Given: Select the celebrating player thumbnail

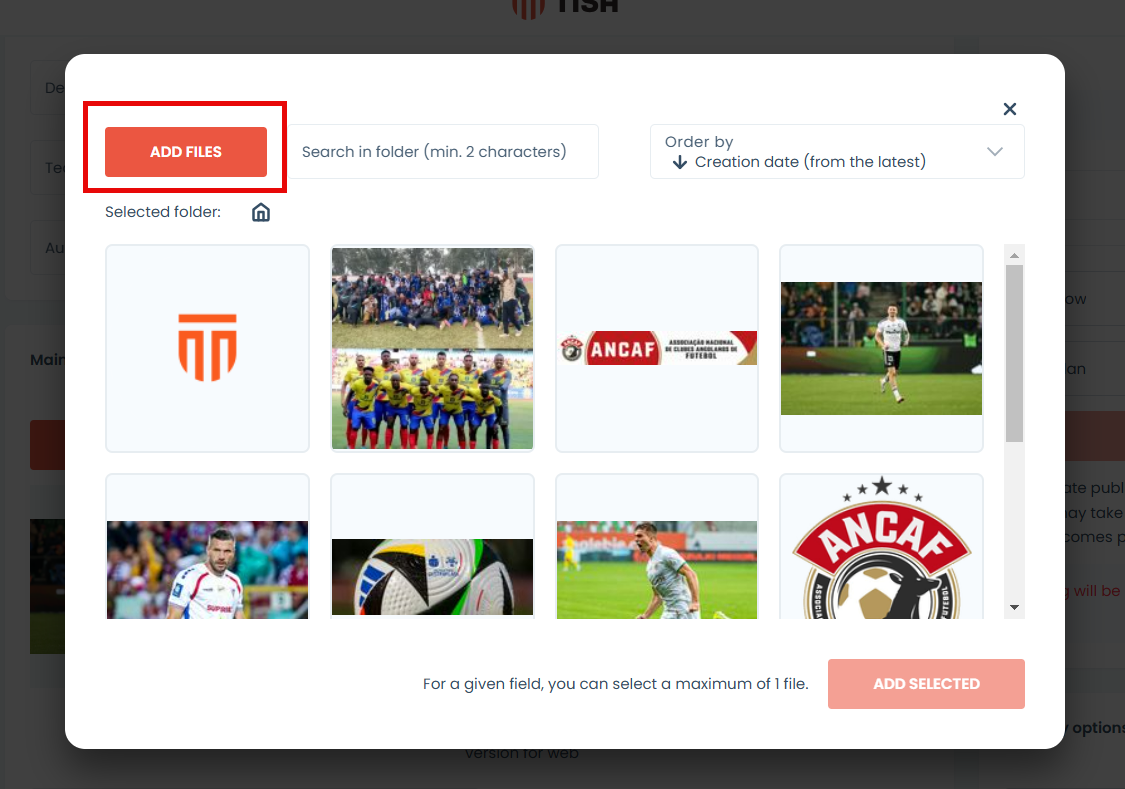Looking at the screenshot, I should click(x=656, y=547).
